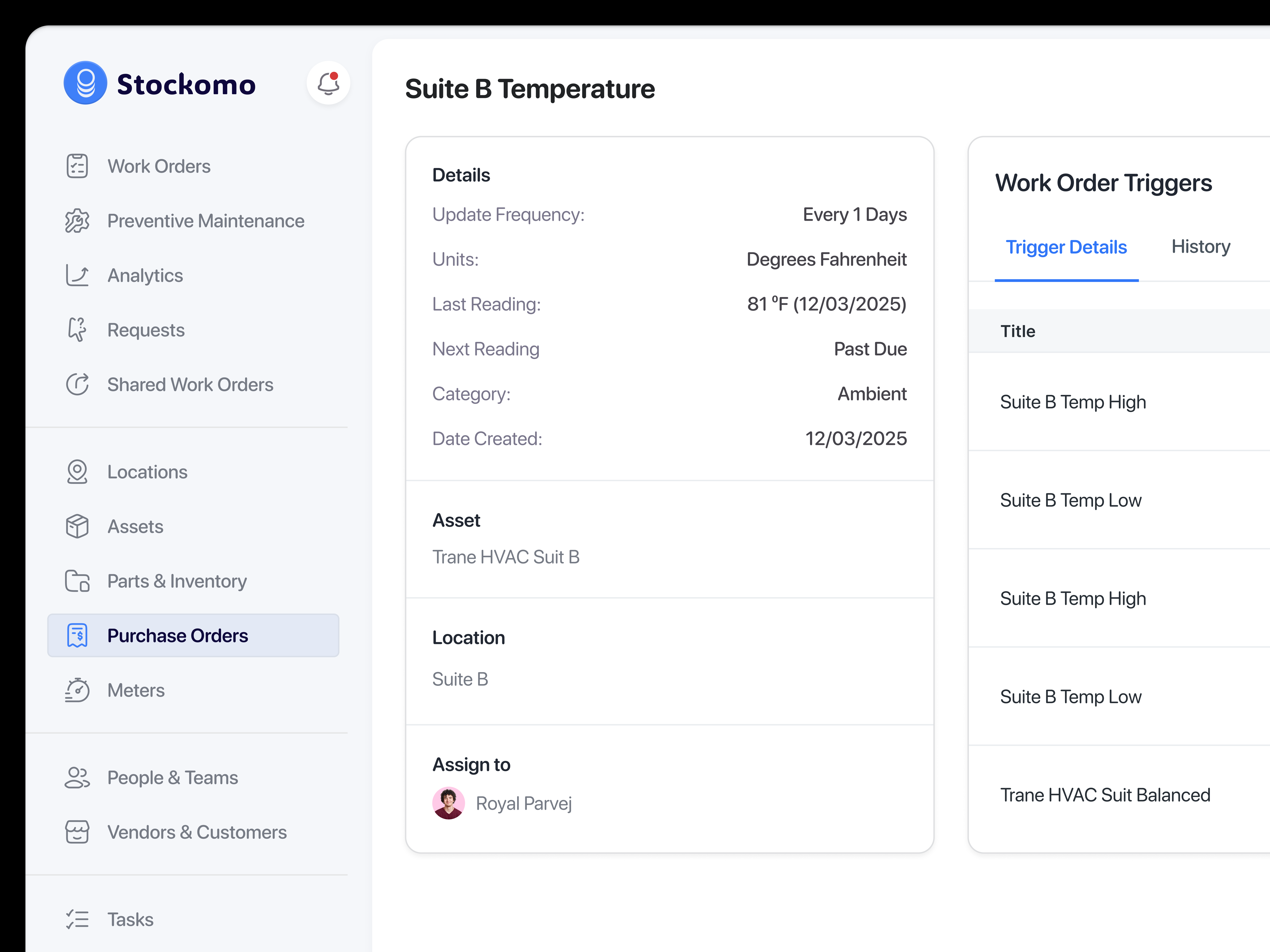Open Tasks in sidebar
Image resolution: width=1270 pixels, height=952 pixels.
point(193,919)
